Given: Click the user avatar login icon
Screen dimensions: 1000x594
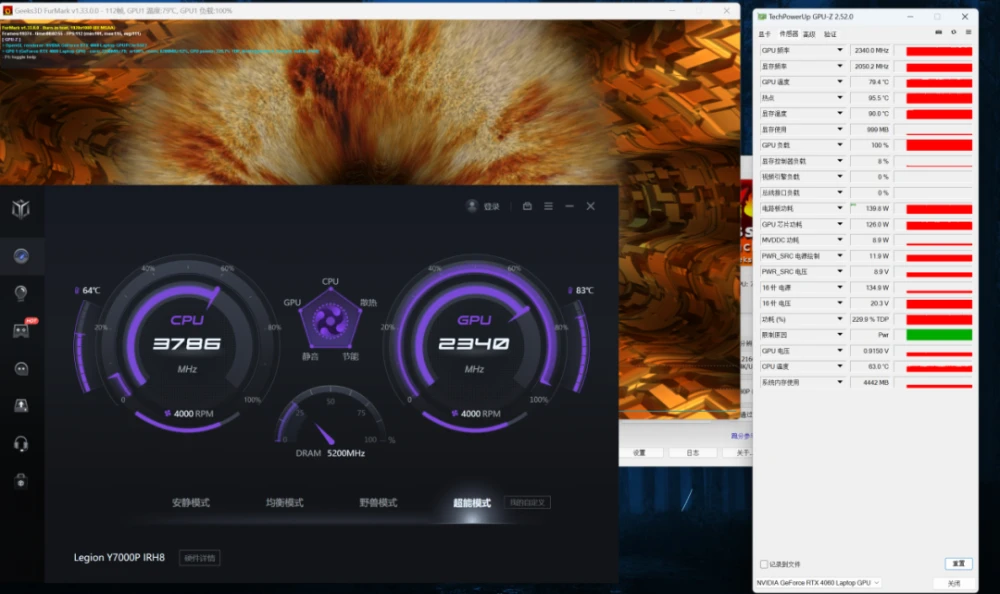Looking at the screenshot, I should click(472, 206).
